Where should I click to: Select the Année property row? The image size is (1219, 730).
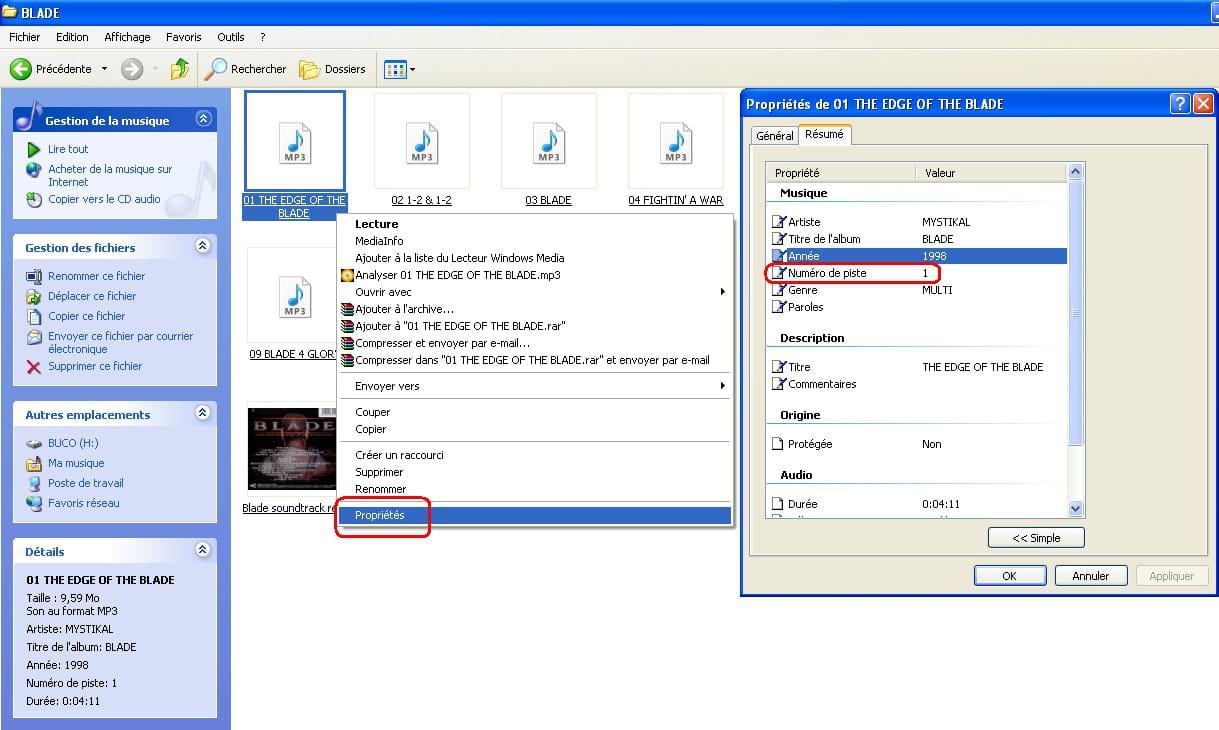coord(917,256)
